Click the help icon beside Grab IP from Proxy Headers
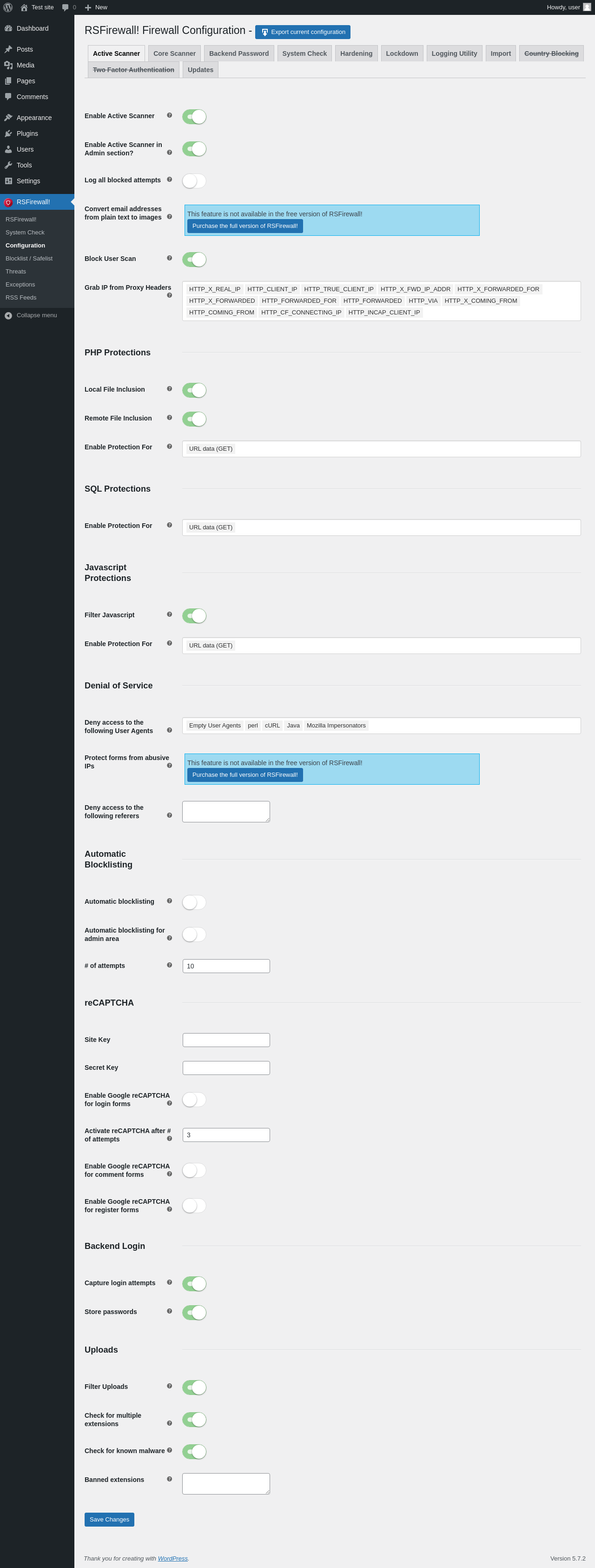 pos(169,295)
